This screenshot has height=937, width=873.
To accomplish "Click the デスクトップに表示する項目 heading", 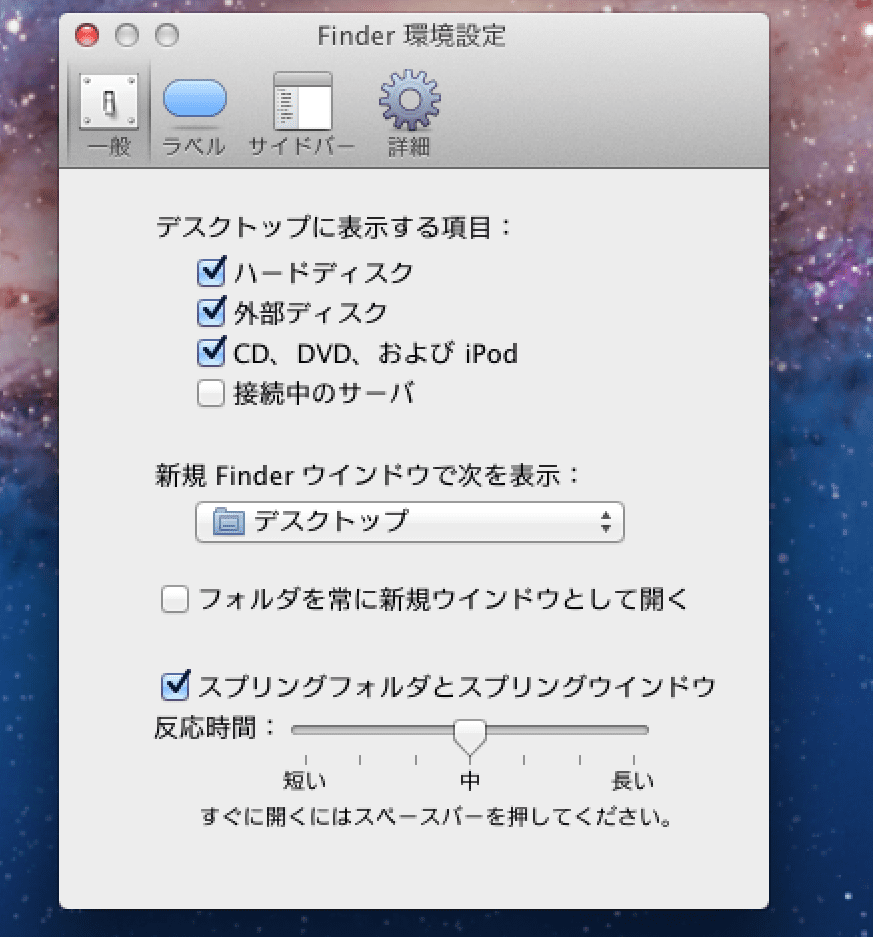I will (x=333, y=228).
